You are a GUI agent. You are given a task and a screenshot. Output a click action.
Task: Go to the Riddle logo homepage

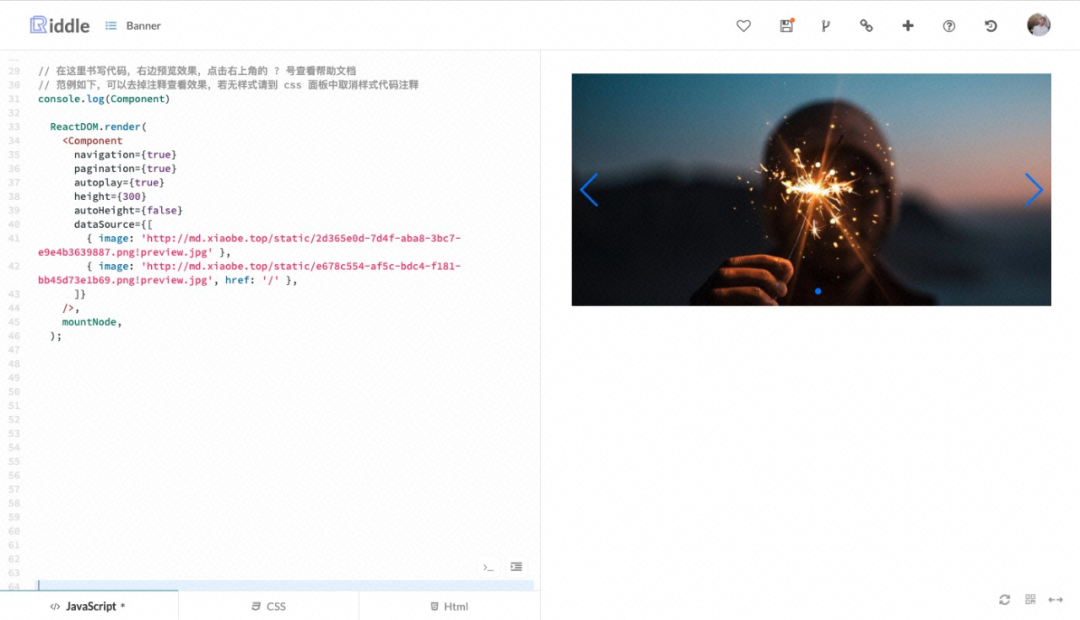[60, 25]
